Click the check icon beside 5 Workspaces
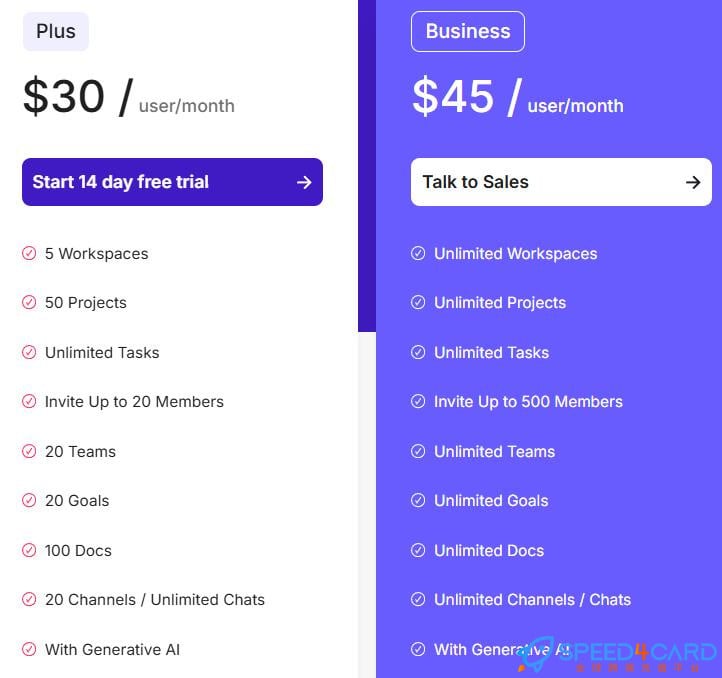Image resolution: width=722 pixels, height=678 pixels. pos(29,254)
